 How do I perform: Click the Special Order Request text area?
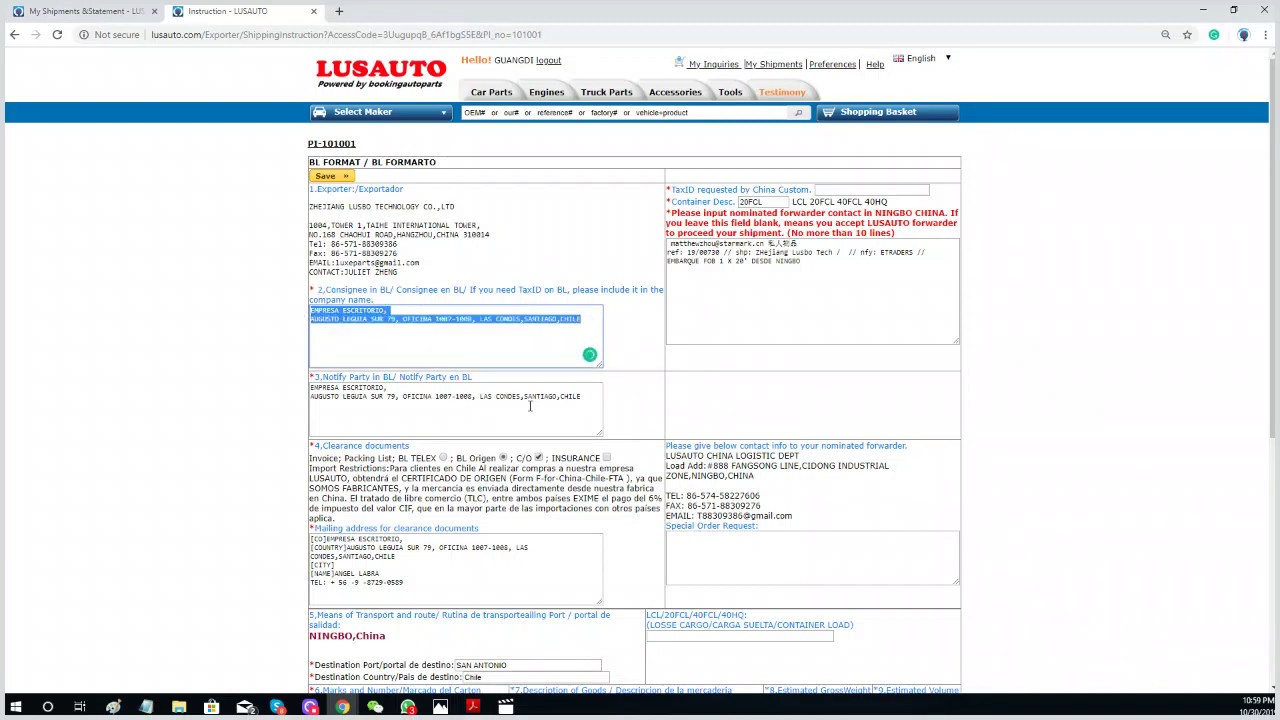812,557
